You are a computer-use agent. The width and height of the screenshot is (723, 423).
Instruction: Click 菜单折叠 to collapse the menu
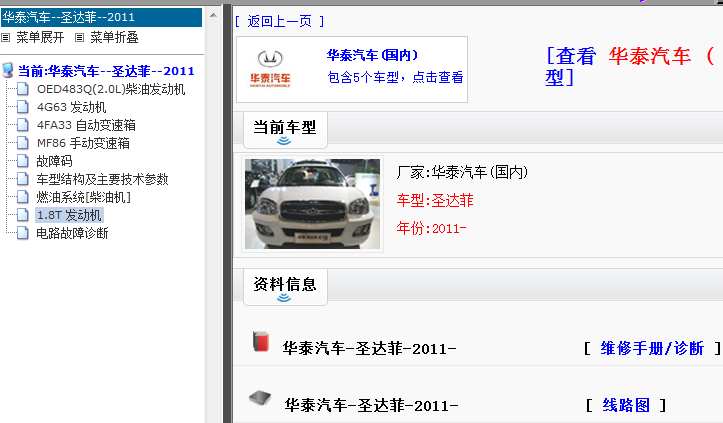(x=114, y=37)
